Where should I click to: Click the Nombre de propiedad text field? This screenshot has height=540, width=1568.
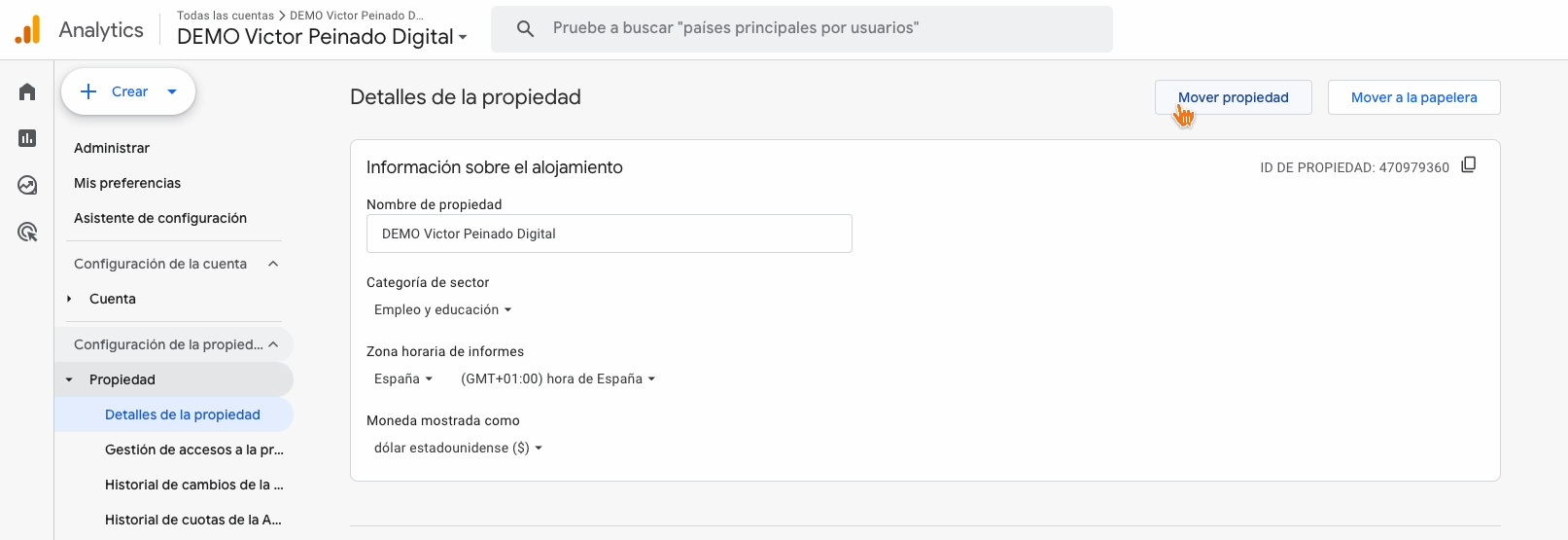[x=609, y=234]
